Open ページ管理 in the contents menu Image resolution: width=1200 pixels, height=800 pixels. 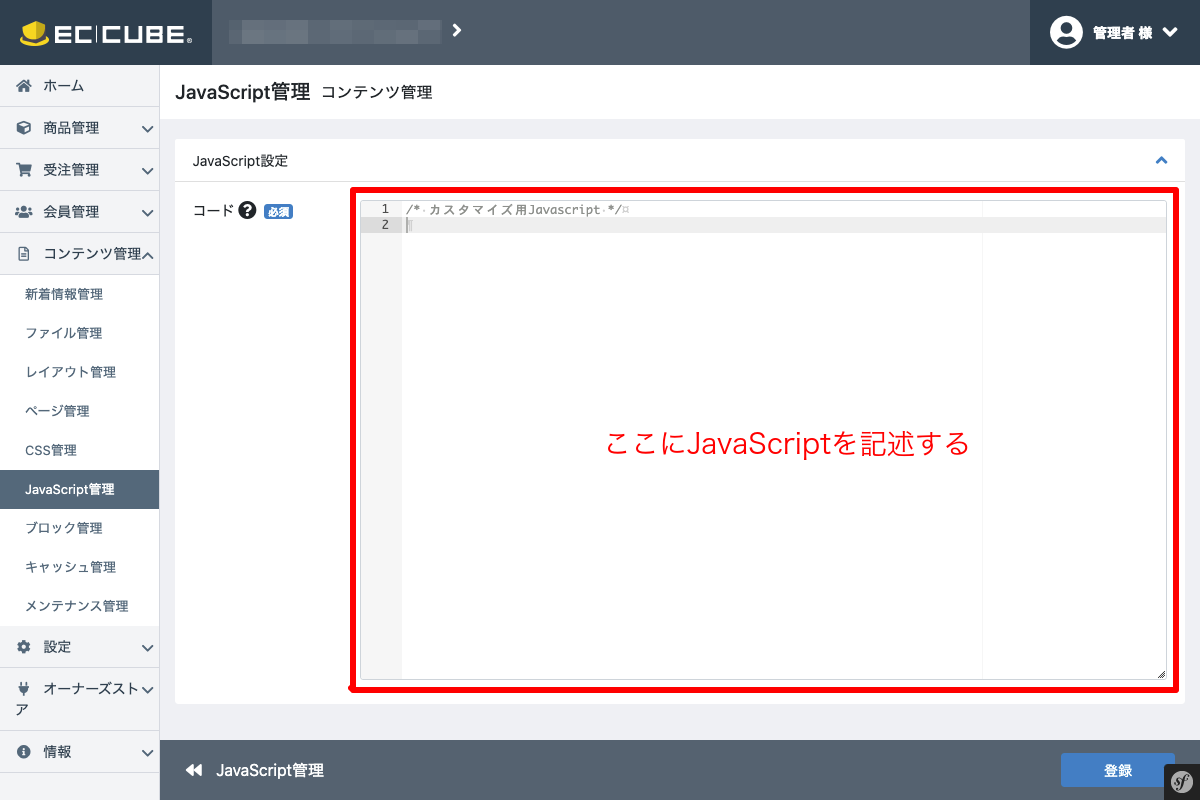pyautogui.click(x=58, y=411)
